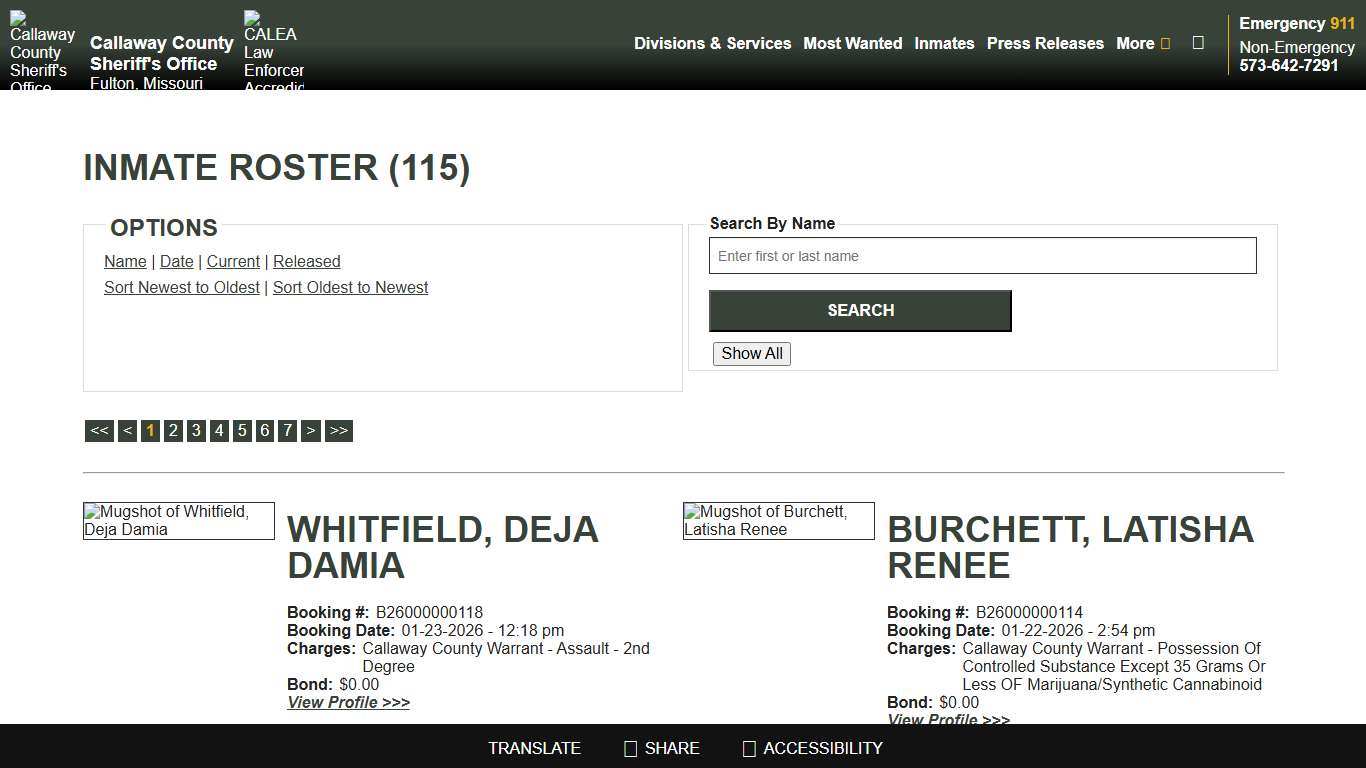This screenshot has width=1366, height=768.
Task: Go to roster page 4
Action: [x=219, y=430]
